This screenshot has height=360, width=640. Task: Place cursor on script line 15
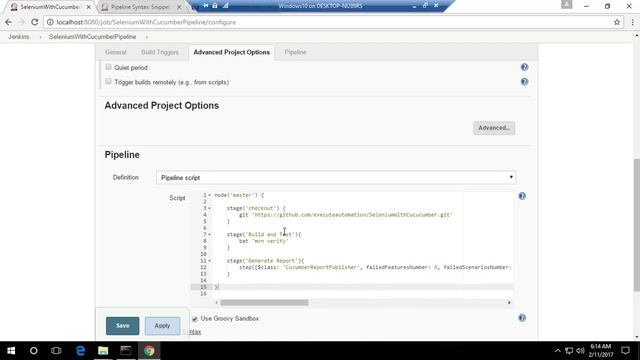(x=363, y=287)
